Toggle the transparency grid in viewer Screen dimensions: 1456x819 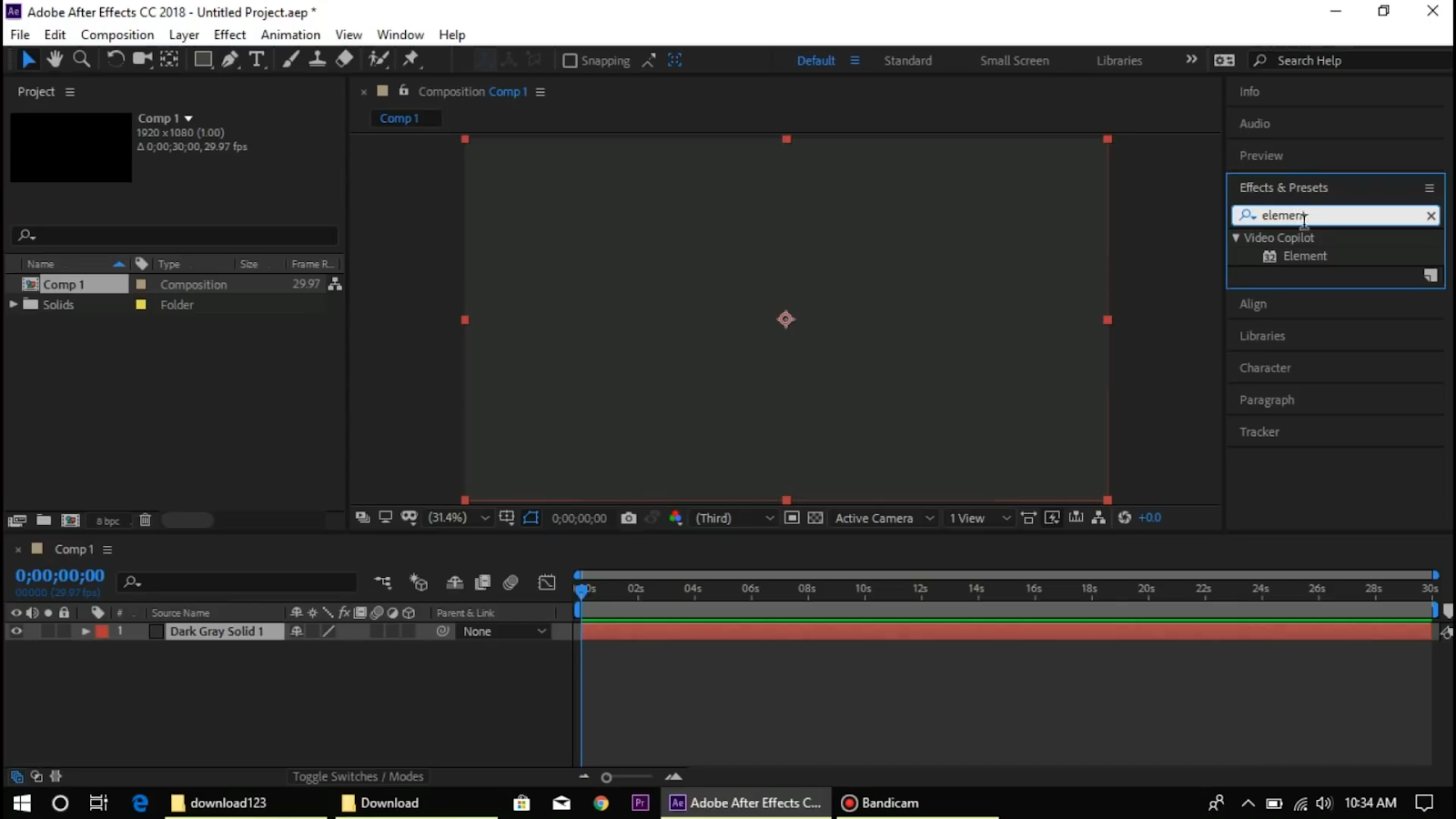coord(815,518)
